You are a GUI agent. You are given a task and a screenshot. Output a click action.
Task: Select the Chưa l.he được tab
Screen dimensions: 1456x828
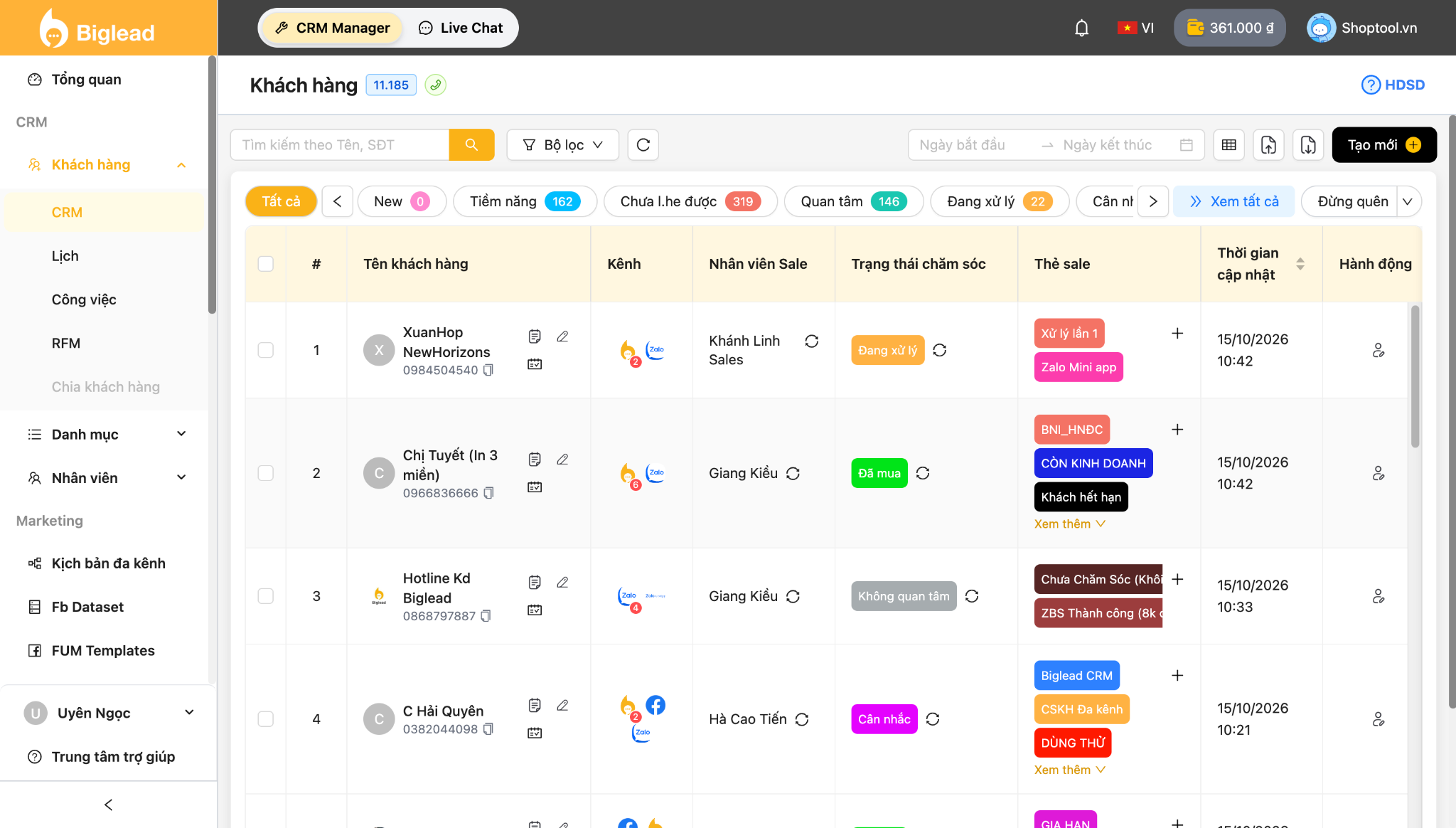click(690, 201)
